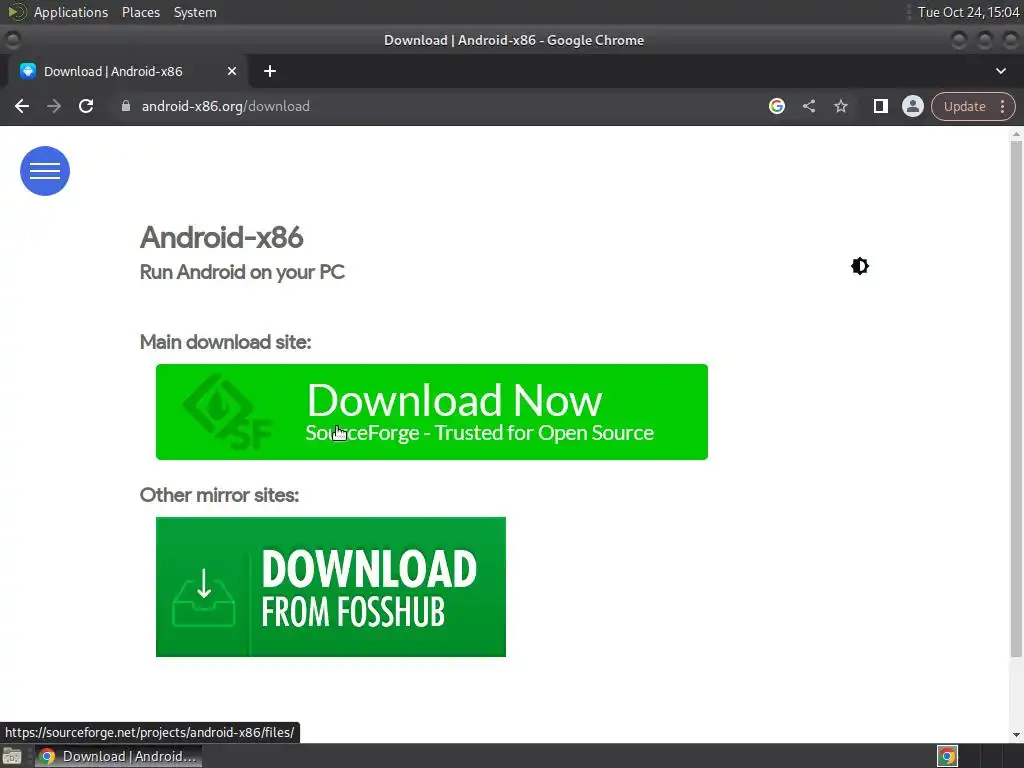Screen dimensions: 1024x768
Task: Click the Chrome tray icon at bottom right
Action: (x=947, y=756)
